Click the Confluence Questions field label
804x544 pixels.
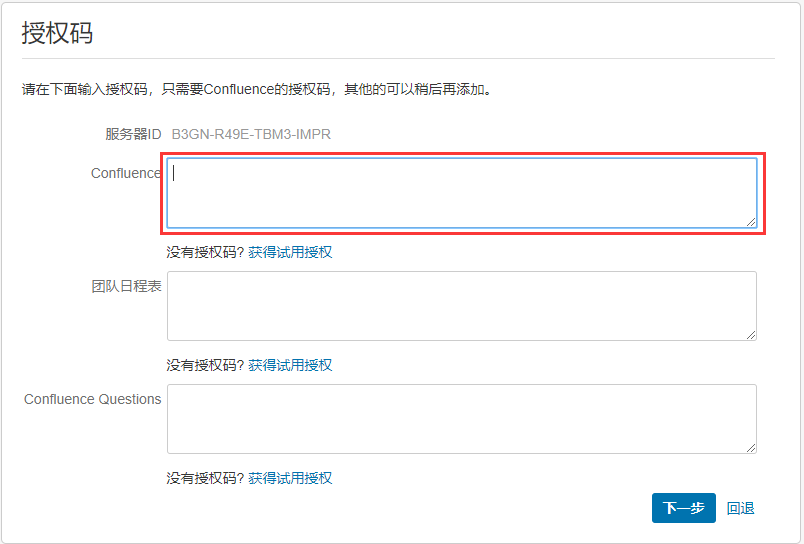93,399
